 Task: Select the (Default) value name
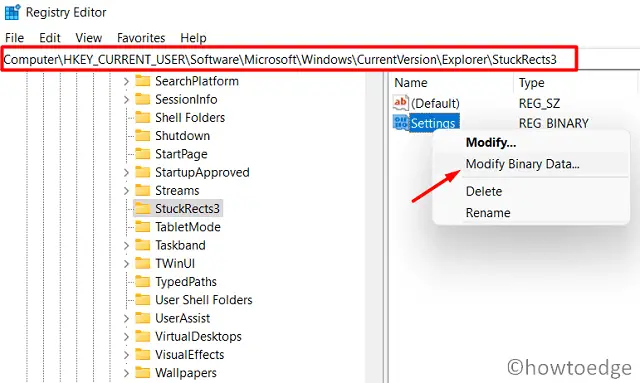click(435, 103)
